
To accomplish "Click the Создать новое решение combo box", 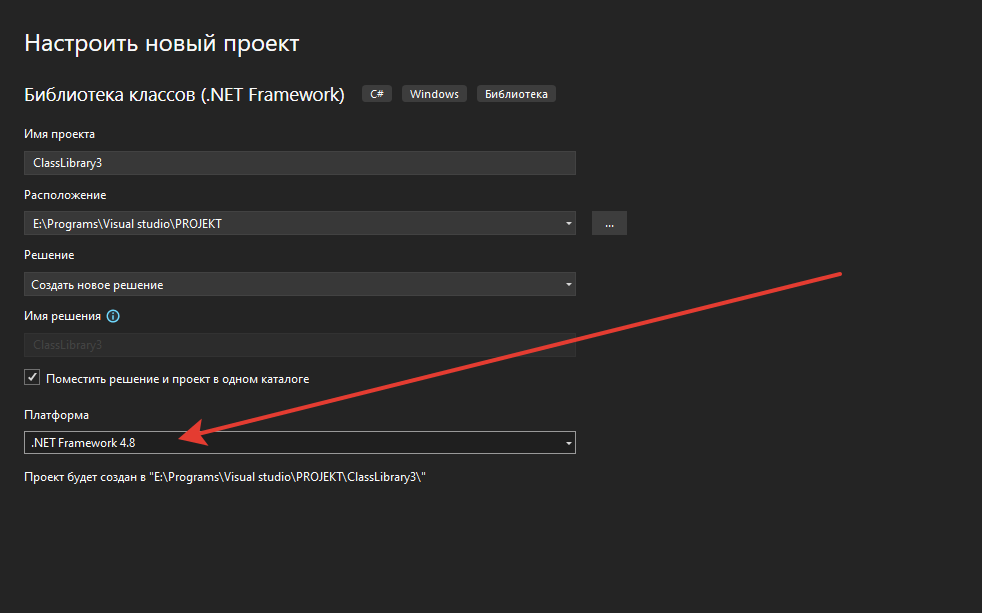I will point(290,285).
